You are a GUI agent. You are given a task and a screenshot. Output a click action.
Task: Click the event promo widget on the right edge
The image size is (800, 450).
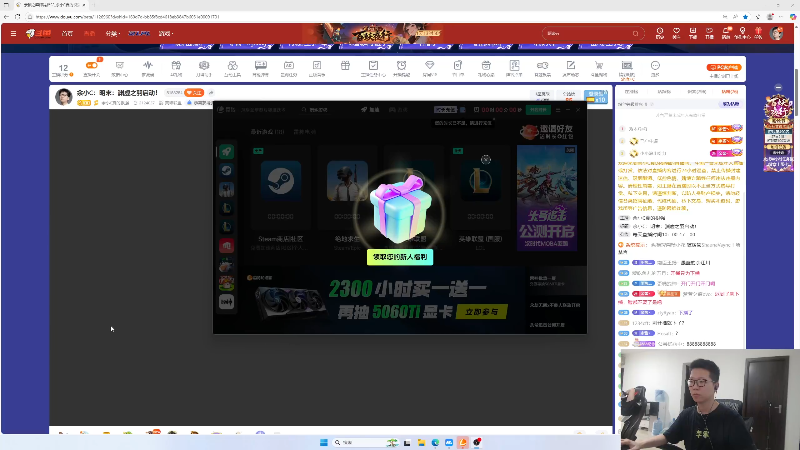point(778,133)
